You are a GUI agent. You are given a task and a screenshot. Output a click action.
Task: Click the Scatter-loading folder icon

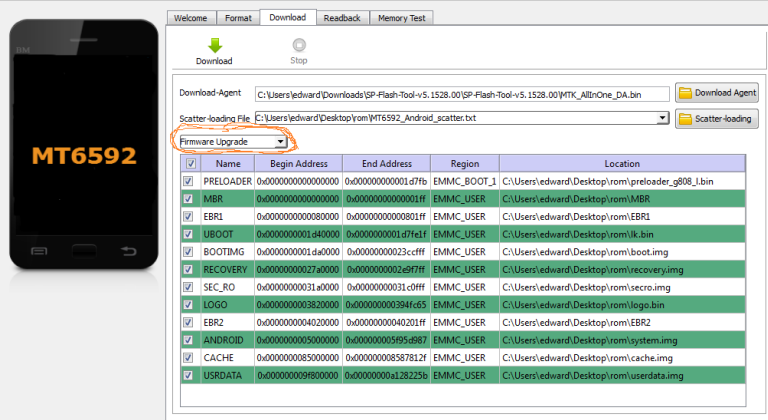tap(685, 119)
